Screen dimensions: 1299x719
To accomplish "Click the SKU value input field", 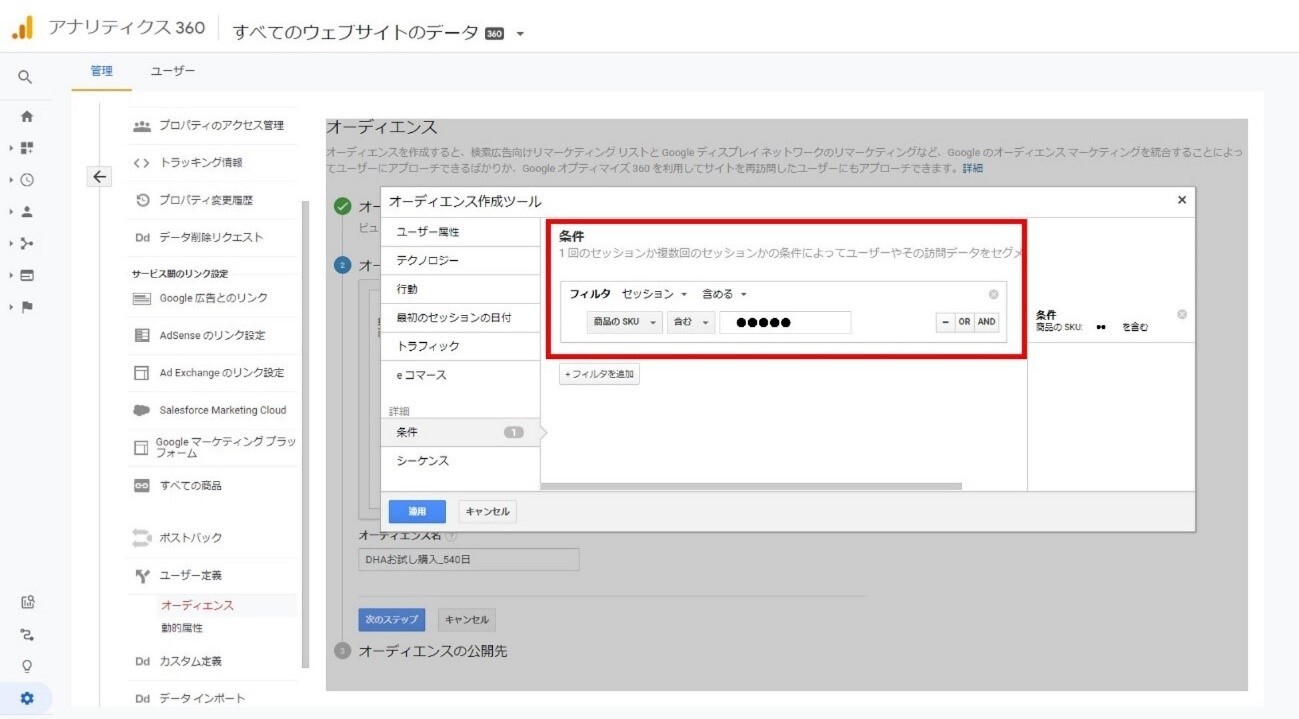I will pyautogui.click(x=785, y=322).
